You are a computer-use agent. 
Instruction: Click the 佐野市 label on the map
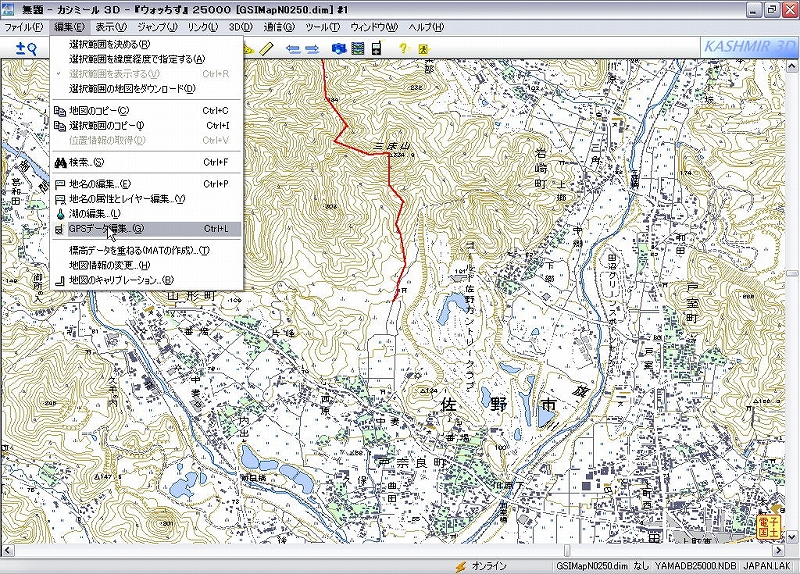pyautogui.click(x=499, y=405)
